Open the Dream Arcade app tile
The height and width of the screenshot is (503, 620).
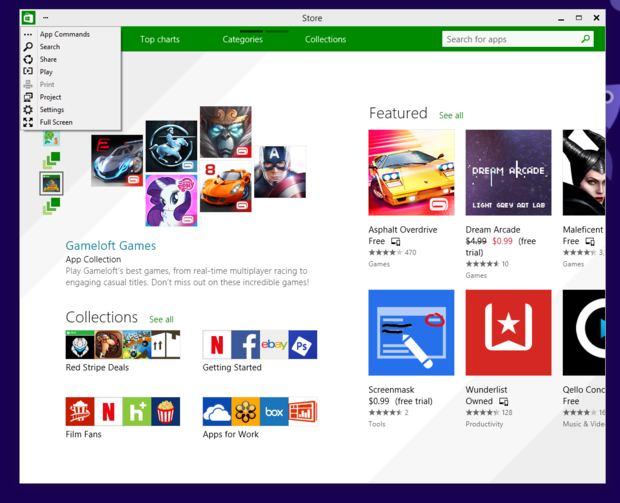click(x=508, y=173)
